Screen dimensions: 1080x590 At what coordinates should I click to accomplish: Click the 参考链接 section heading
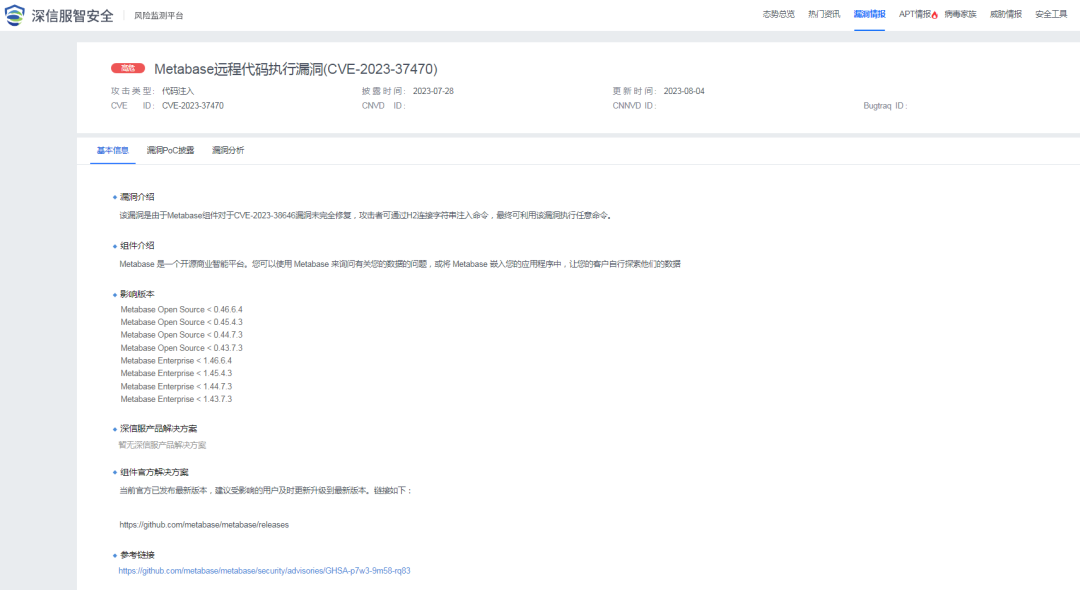click(137, 555)
